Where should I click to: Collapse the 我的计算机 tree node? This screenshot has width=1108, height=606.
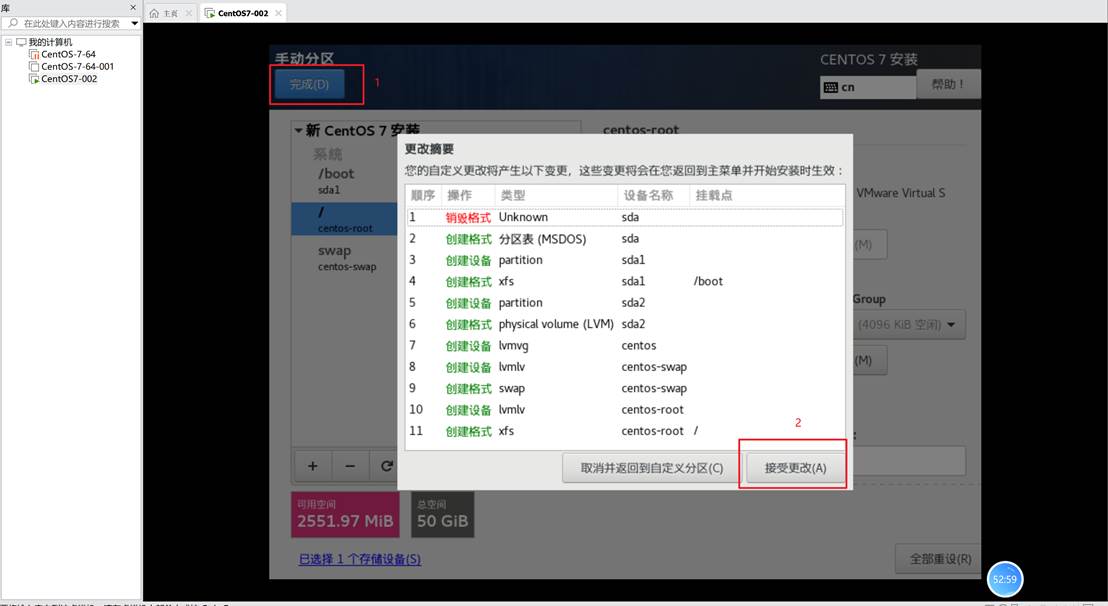coord(8,42)
